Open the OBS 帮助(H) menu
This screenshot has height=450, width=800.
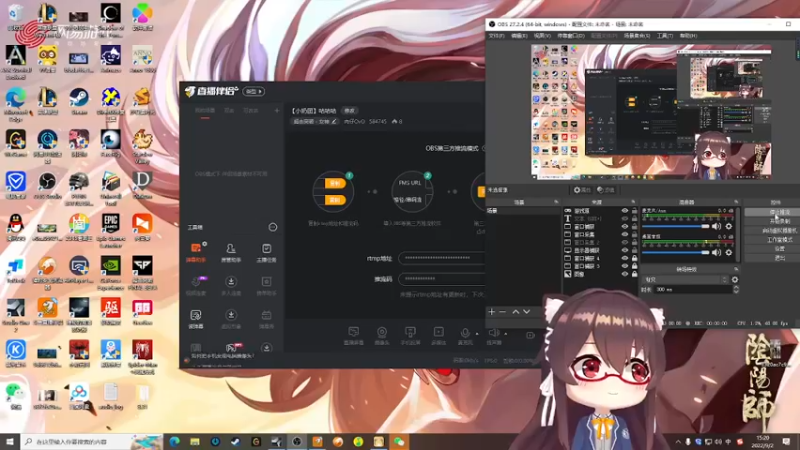pyautogui.click(x=688, y=36)
